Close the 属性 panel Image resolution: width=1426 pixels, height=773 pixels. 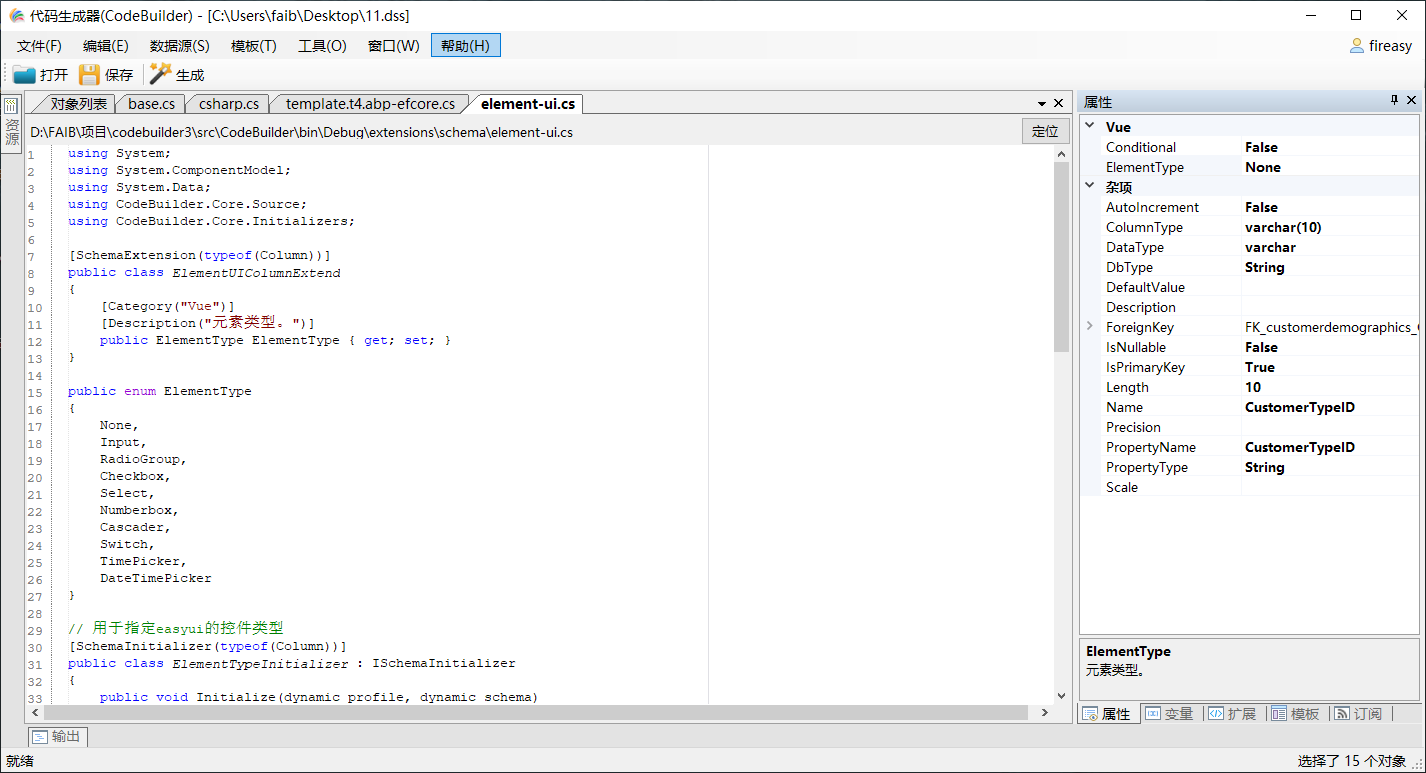tap(1411, 101)
